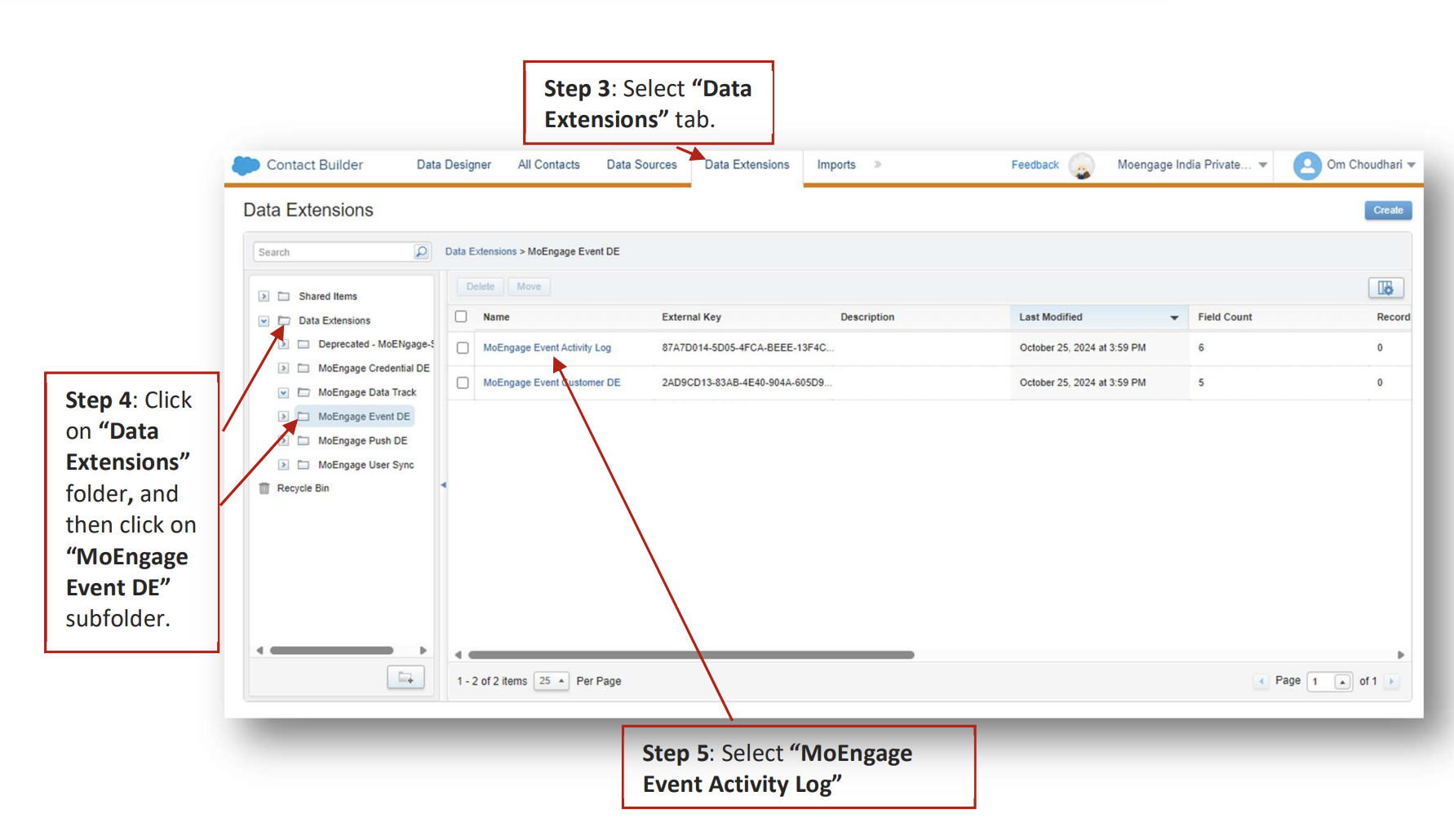The height and width of the screenshot is (840, 1454).
Task: Go to previous page arrow
Action: pos(1261,681)
